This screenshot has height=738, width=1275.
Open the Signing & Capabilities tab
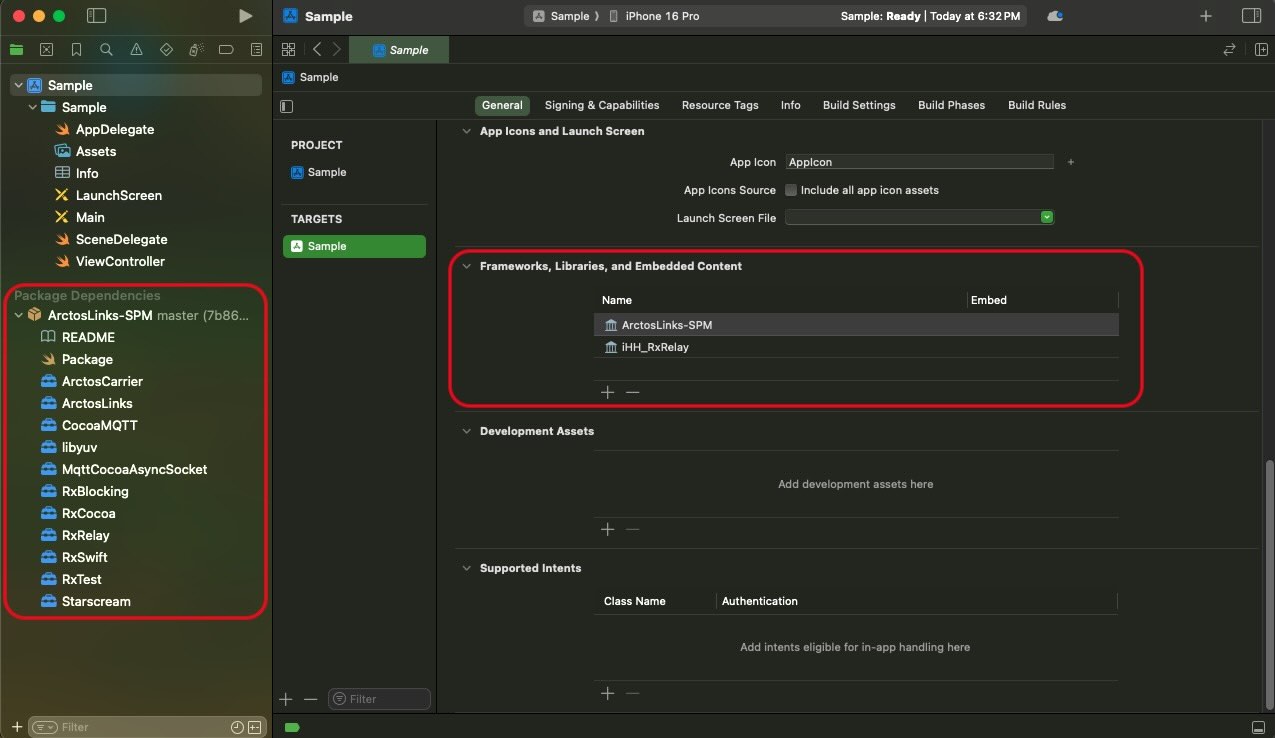click(x=601, y=105)
